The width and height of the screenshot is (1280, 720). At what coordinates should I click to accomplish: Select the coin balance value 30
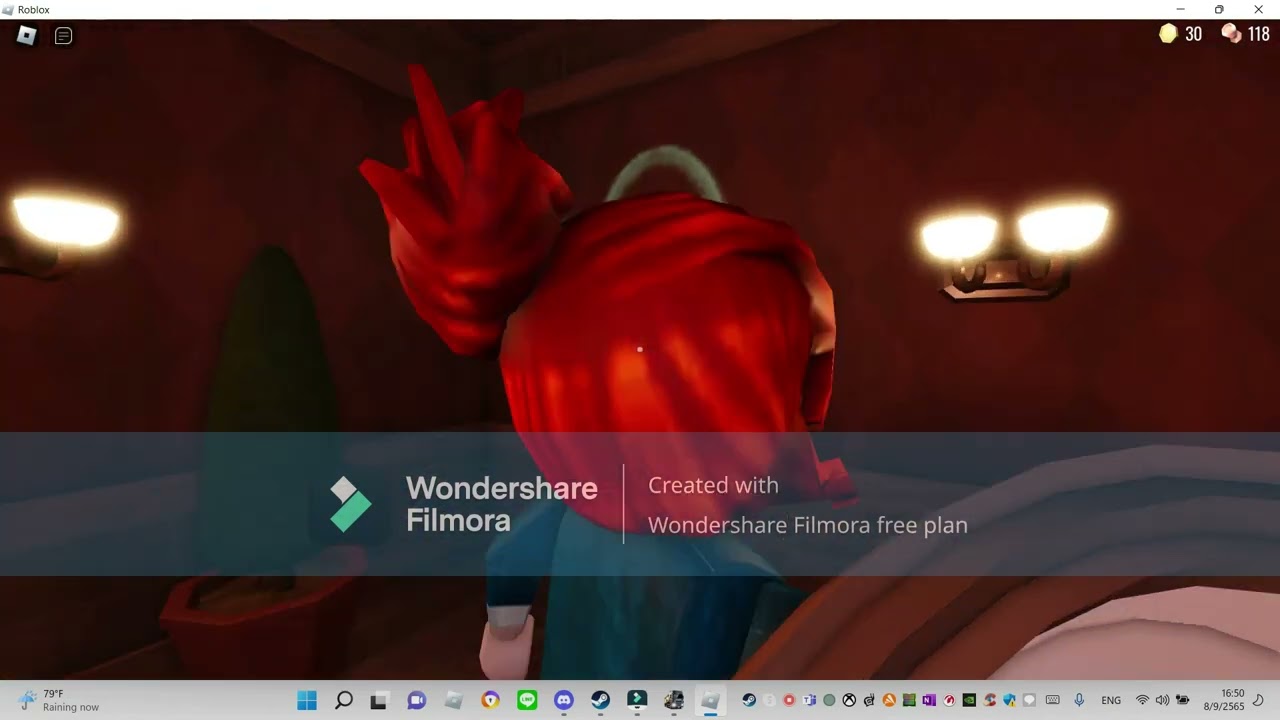(1193, 34)
